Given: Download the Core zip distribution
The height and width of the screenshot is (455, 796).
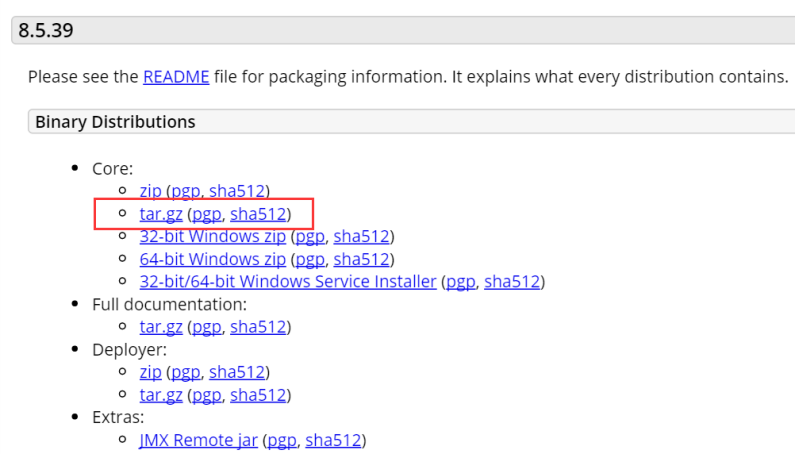Looking at the screenshot, I should pos(150,191).
